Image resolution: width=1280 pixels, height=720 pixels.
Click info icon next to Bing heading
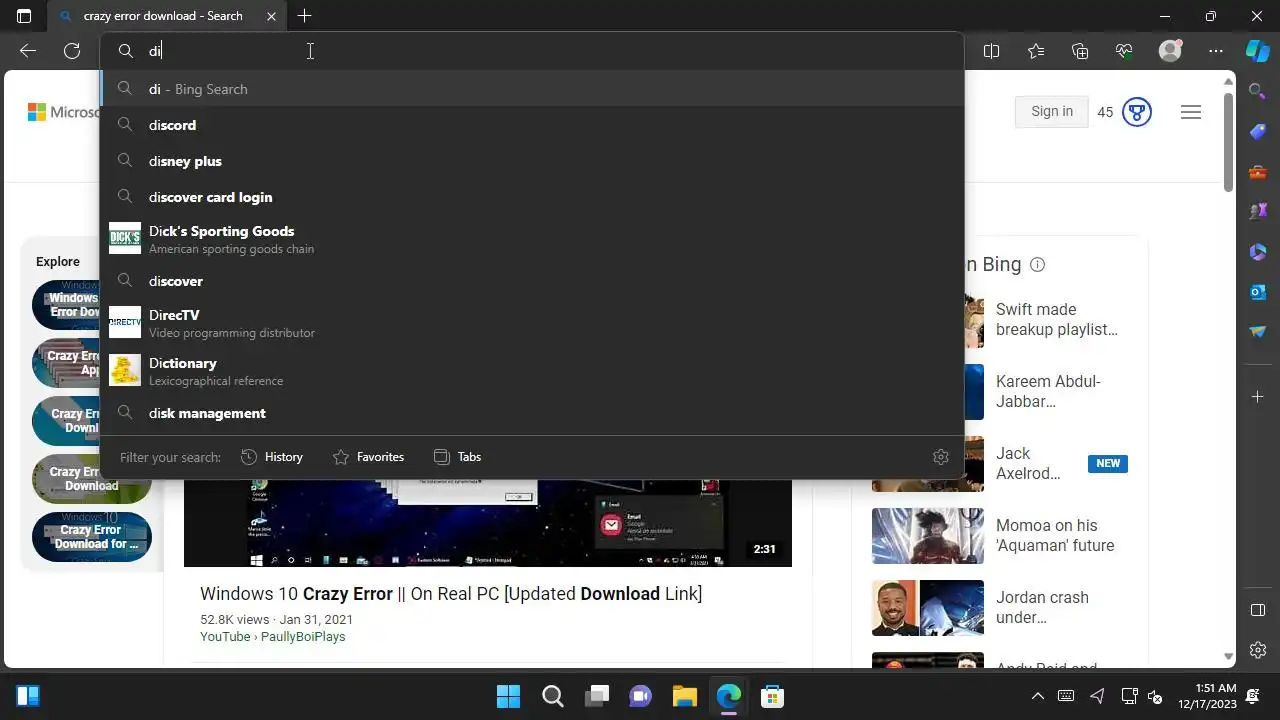point(1037,265)
